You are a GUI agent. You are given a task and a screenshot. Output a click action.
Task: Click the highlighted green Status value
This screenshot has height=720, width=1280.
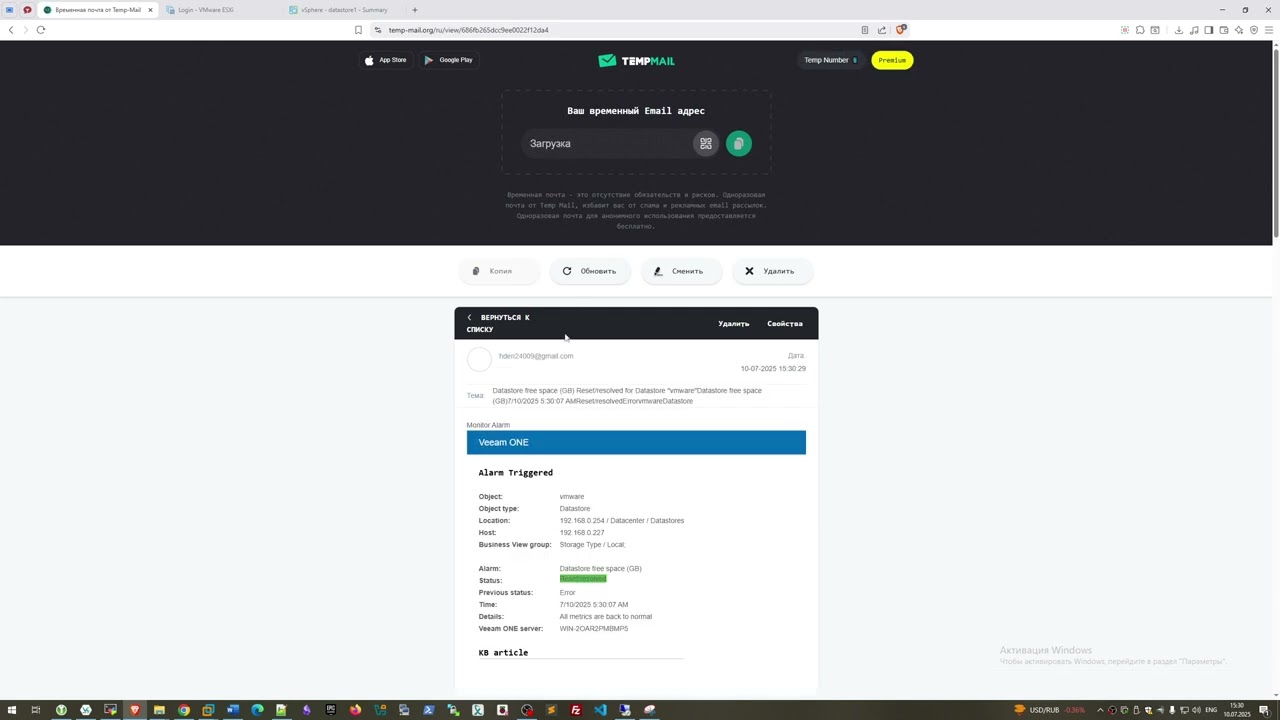click(x=583, y=579)
